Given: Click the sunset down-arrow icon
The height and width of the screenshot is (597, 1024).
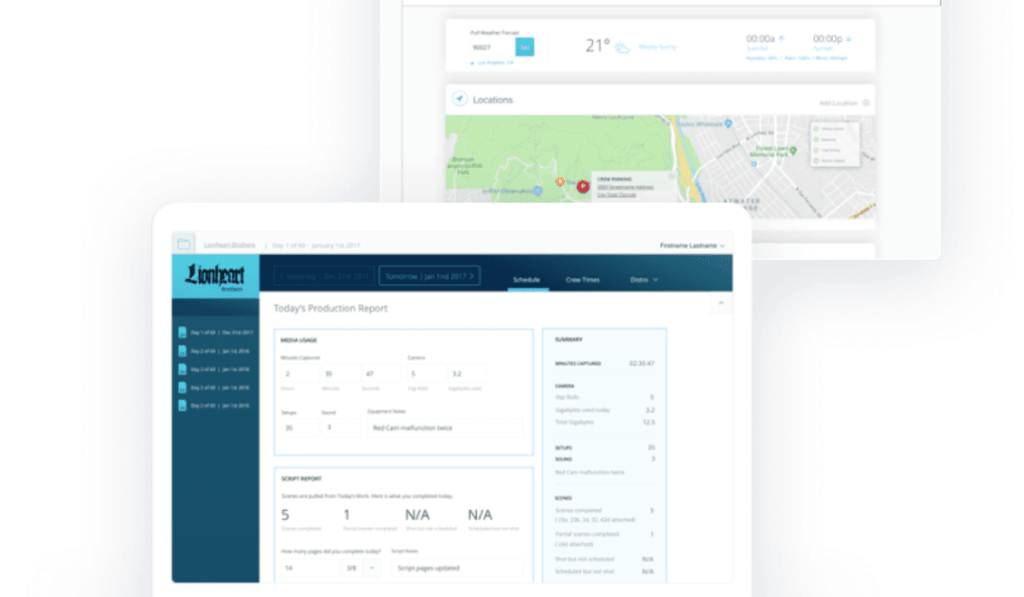Looking at the screenshot, I should pos(848,39).
